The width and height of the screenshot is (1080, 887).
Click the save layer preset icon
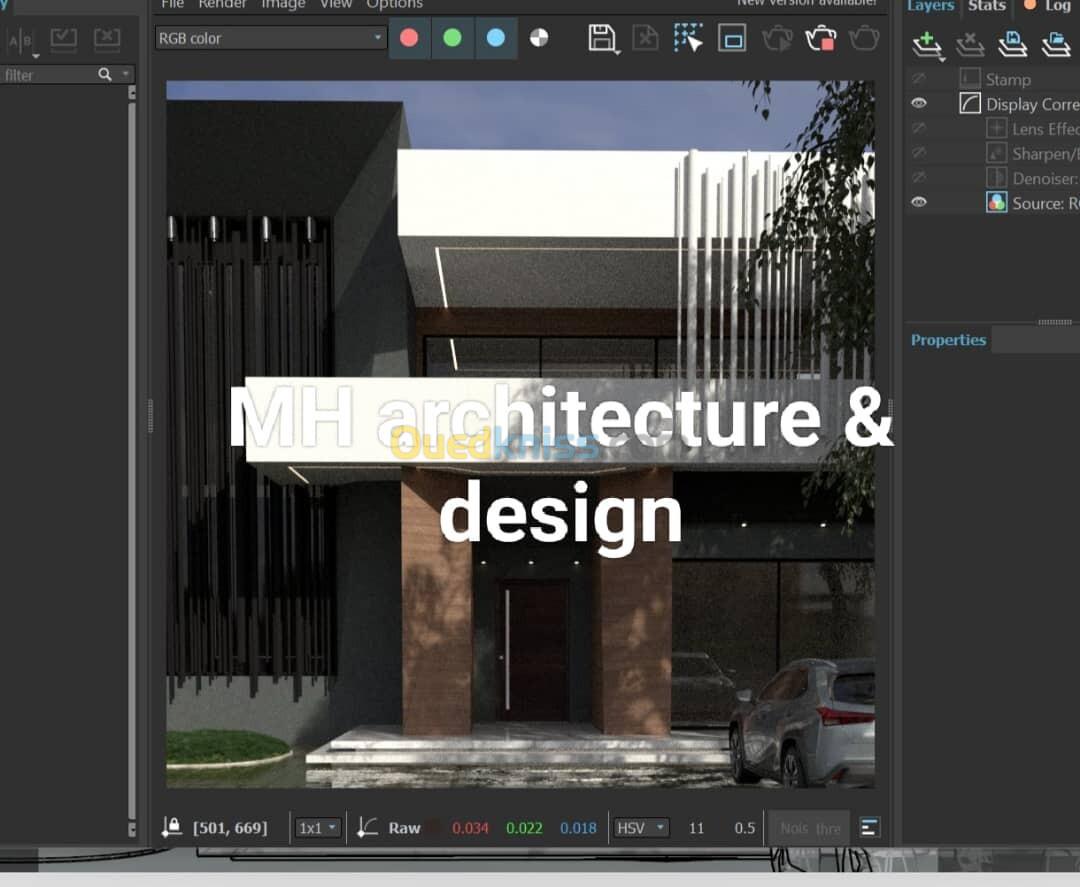(1013, 43)
